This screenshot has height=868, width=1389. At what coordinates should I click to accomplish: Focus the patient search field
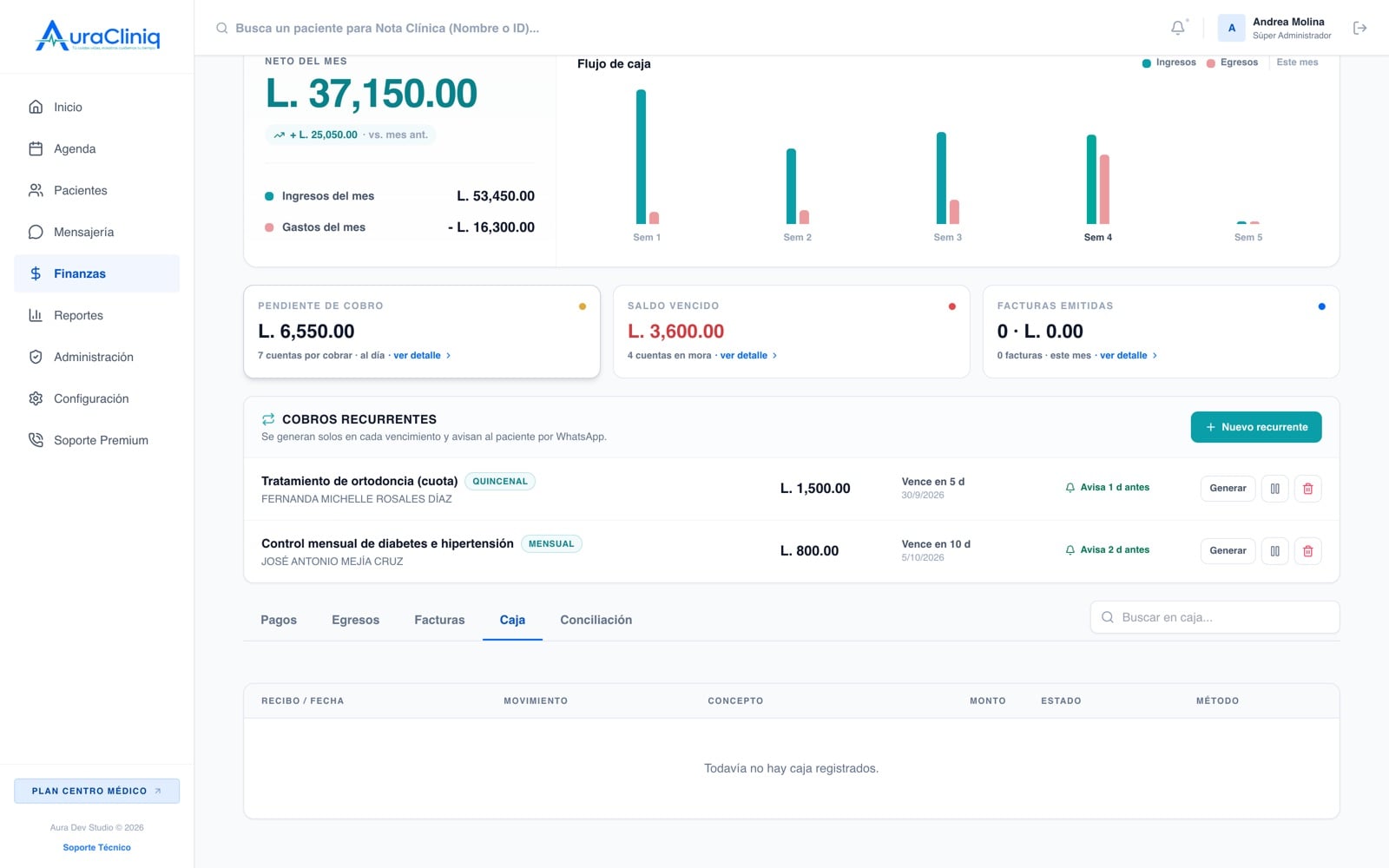pos(387,28)
